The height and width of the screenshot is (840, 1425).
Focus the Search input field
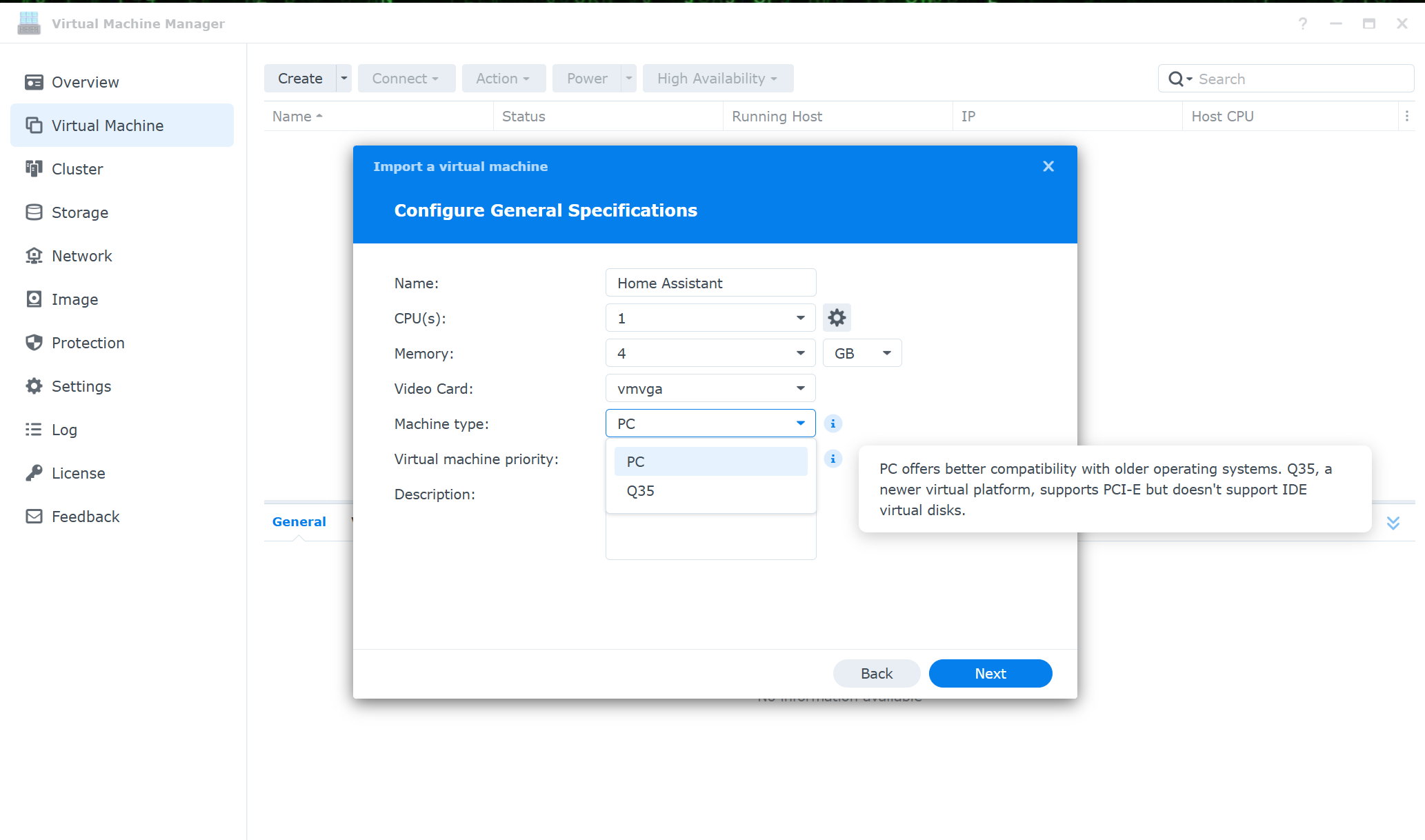click(x=1302, y=79)
